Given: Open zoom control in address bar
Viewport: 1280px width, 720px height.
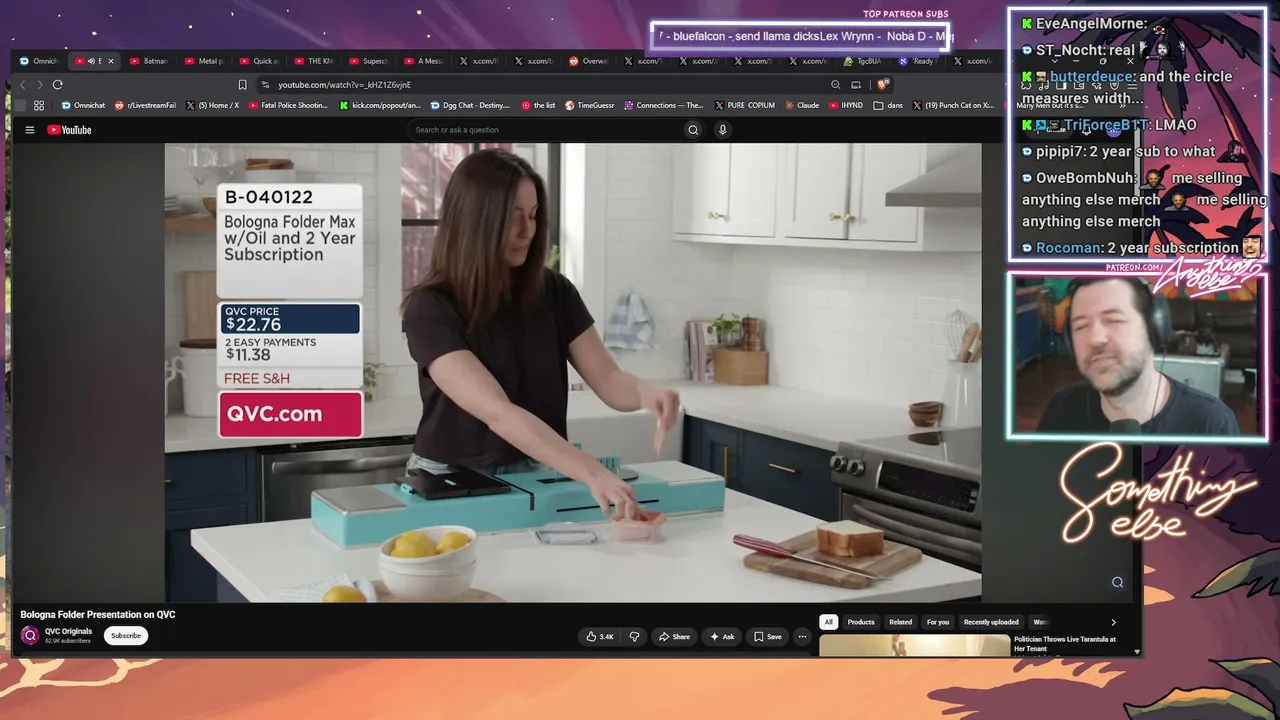Looking at the screenshot, I should pyautogui.click(x=835, y=85).
